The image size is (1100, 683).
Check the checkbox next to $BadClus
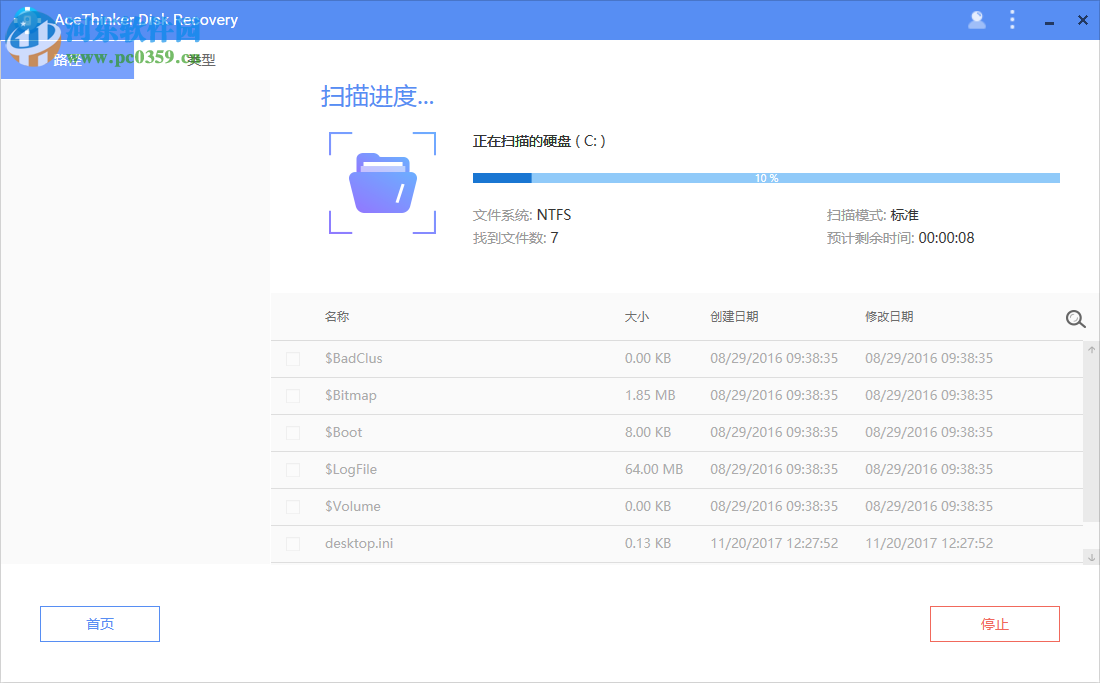click(x=293, y=358)
